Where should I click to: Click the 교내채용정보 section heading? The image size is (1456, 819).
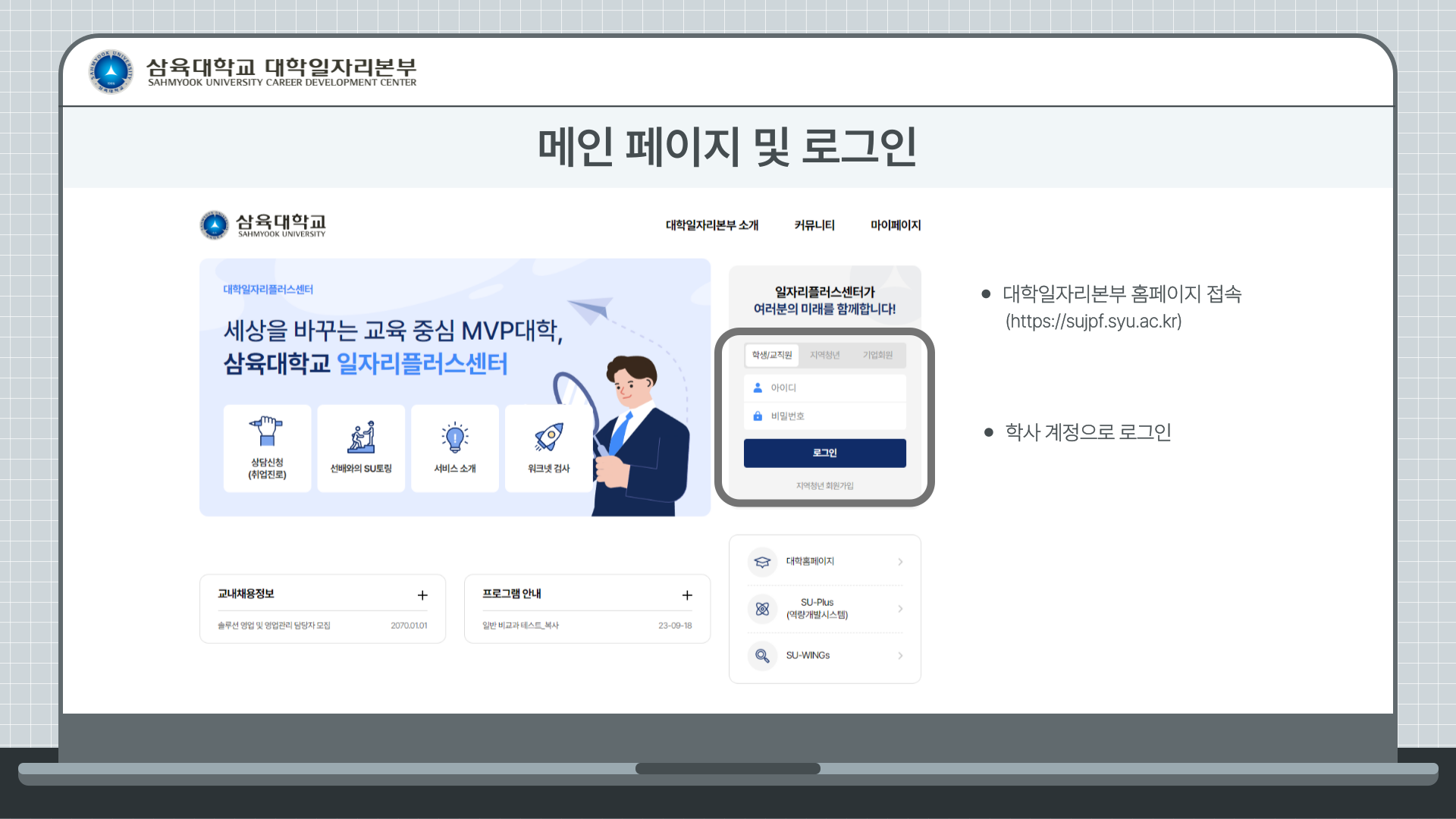coord(246,594)
